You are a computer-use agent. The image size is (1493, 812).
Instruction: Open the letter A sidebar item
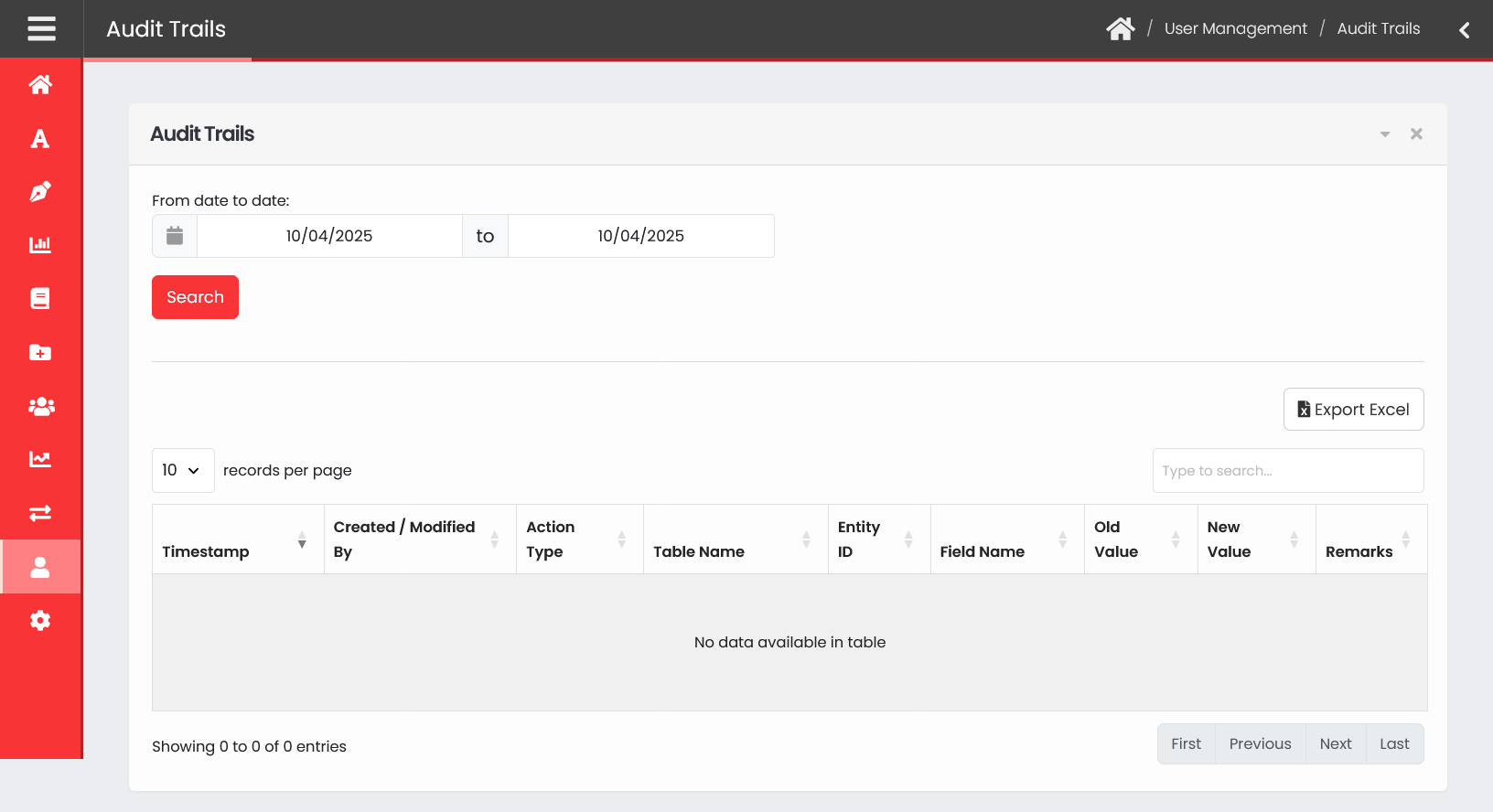40,138
